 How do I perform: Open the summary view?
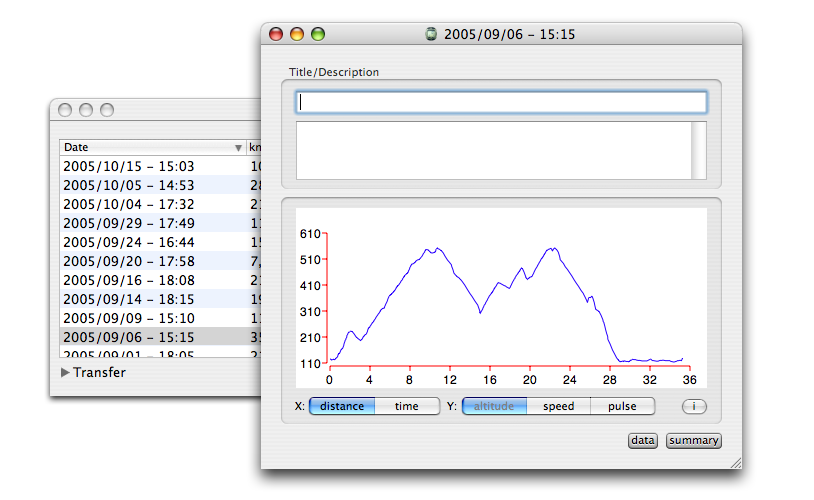(x=693, y=440)
